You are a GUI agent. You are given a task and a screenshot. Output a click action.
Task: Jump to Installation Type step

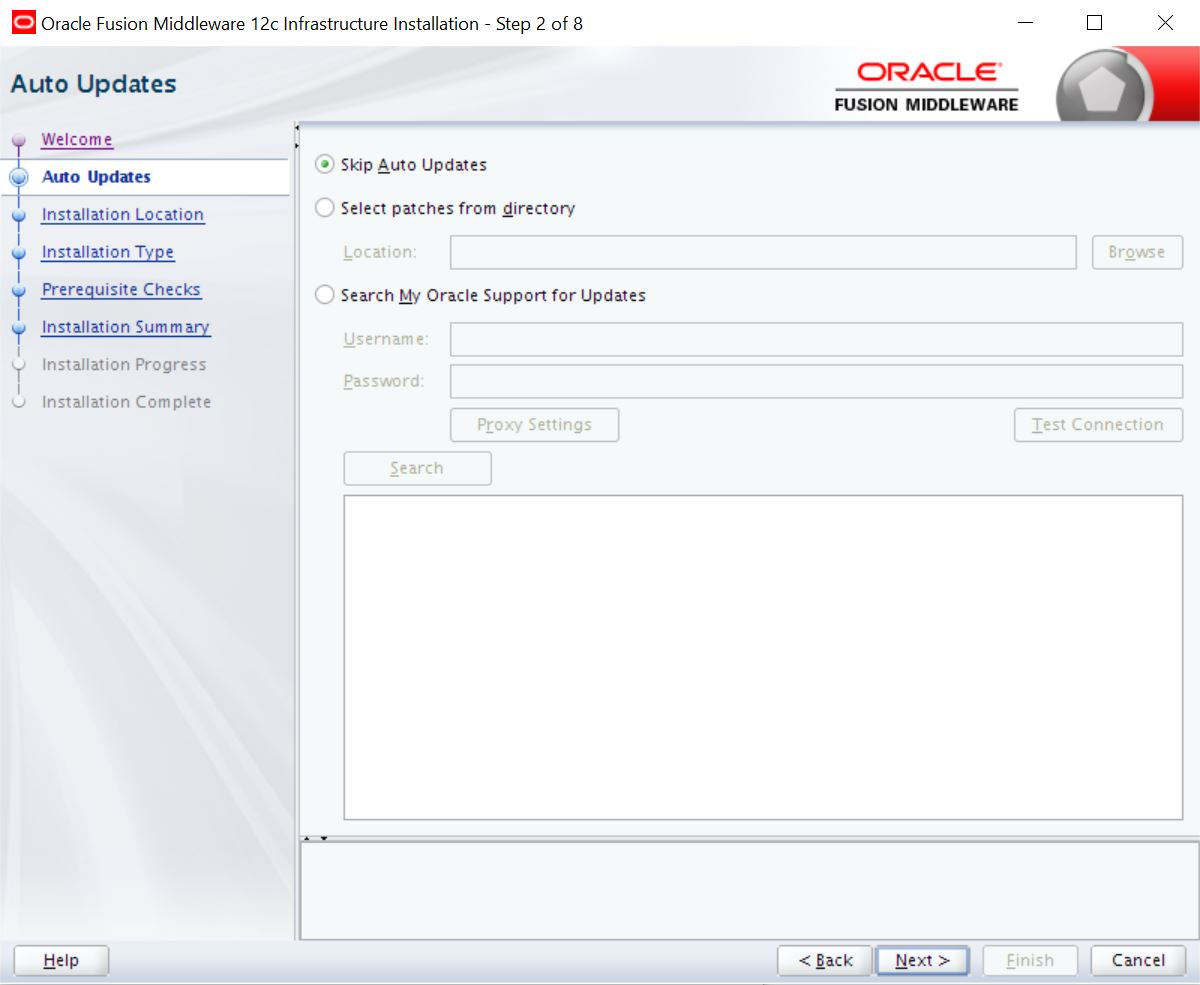tap(107, 252)
